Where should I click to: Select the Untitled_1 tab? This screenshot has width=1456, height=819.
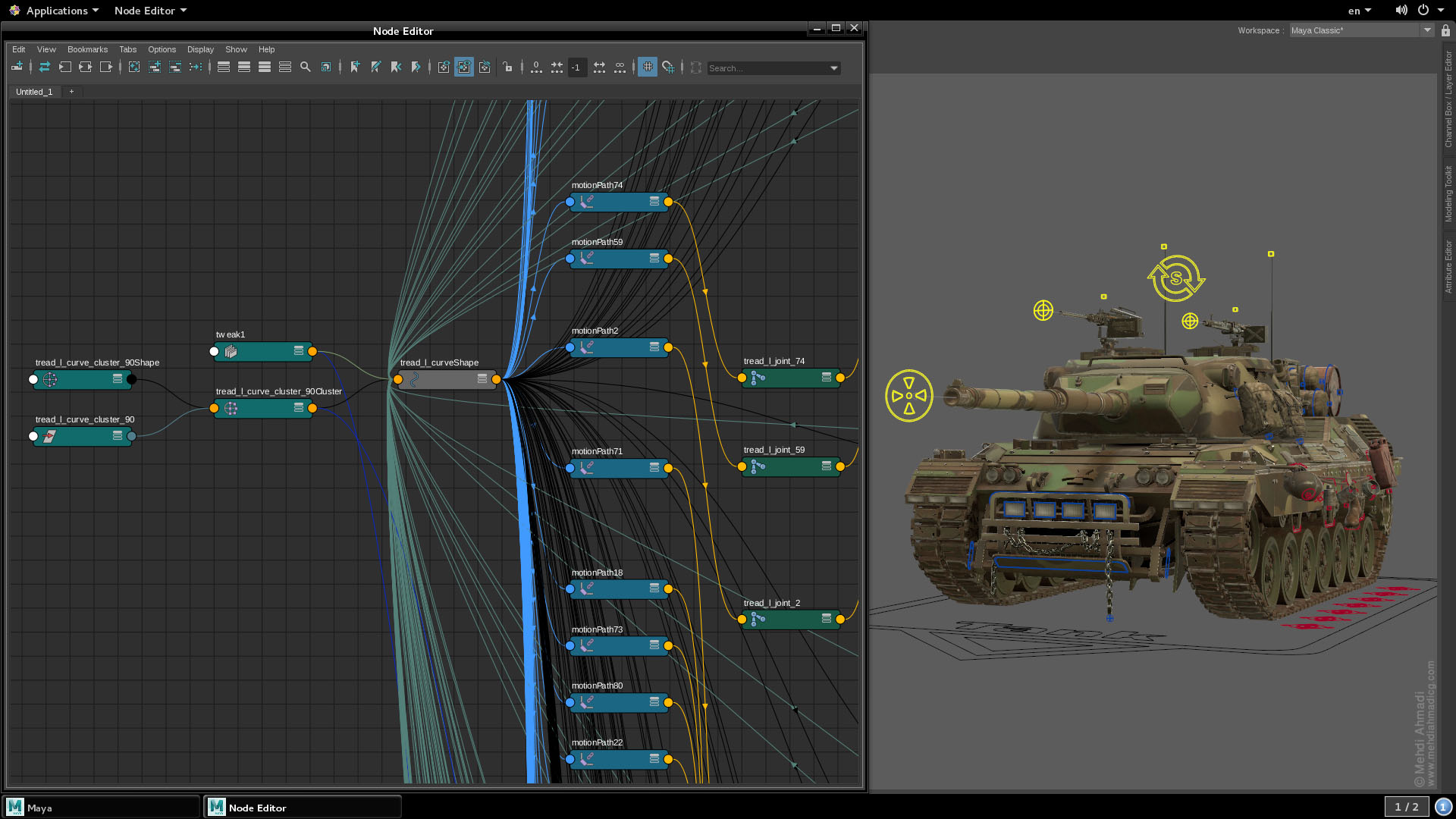[34, 92]
